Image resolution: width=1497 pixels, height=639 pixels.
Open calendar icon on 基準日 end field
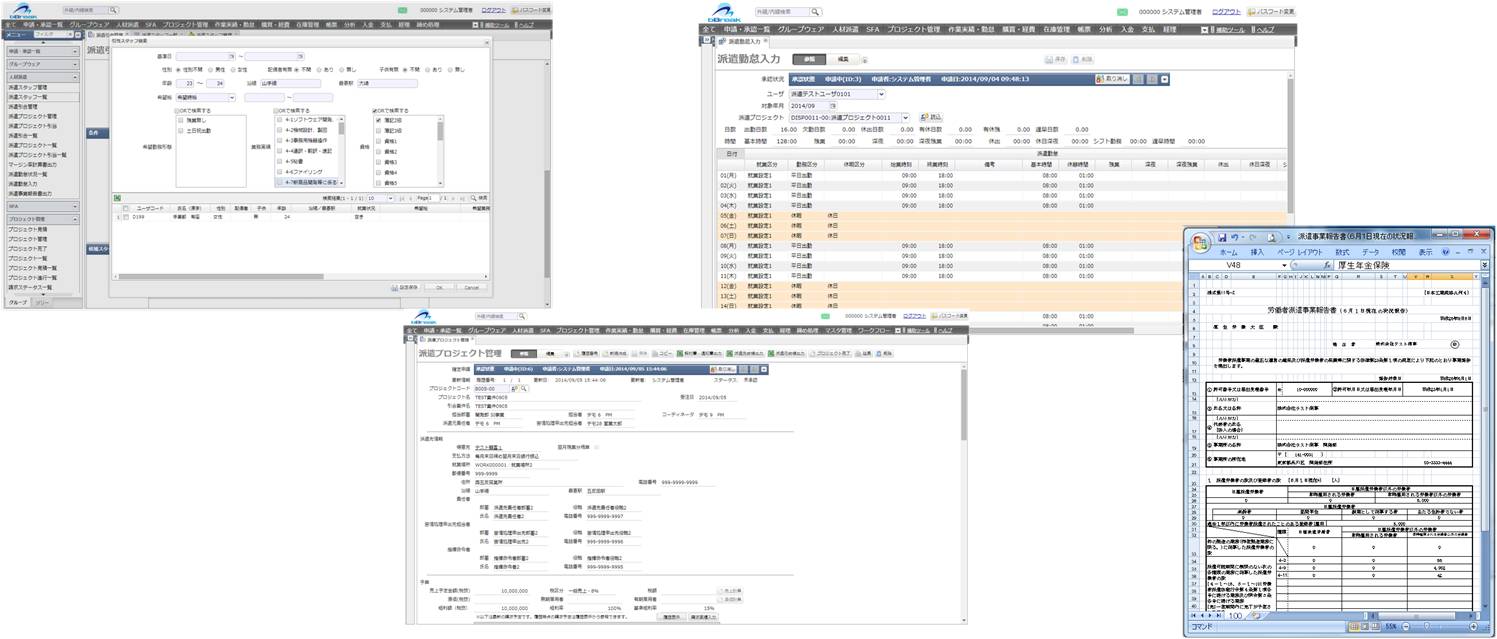(300, 57)
